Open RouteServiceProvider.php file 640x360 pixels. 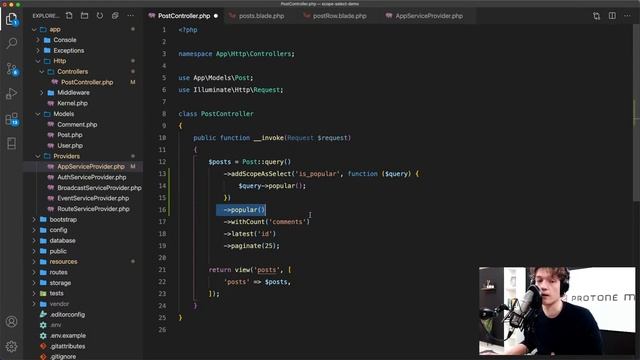(x=93, y=209)
